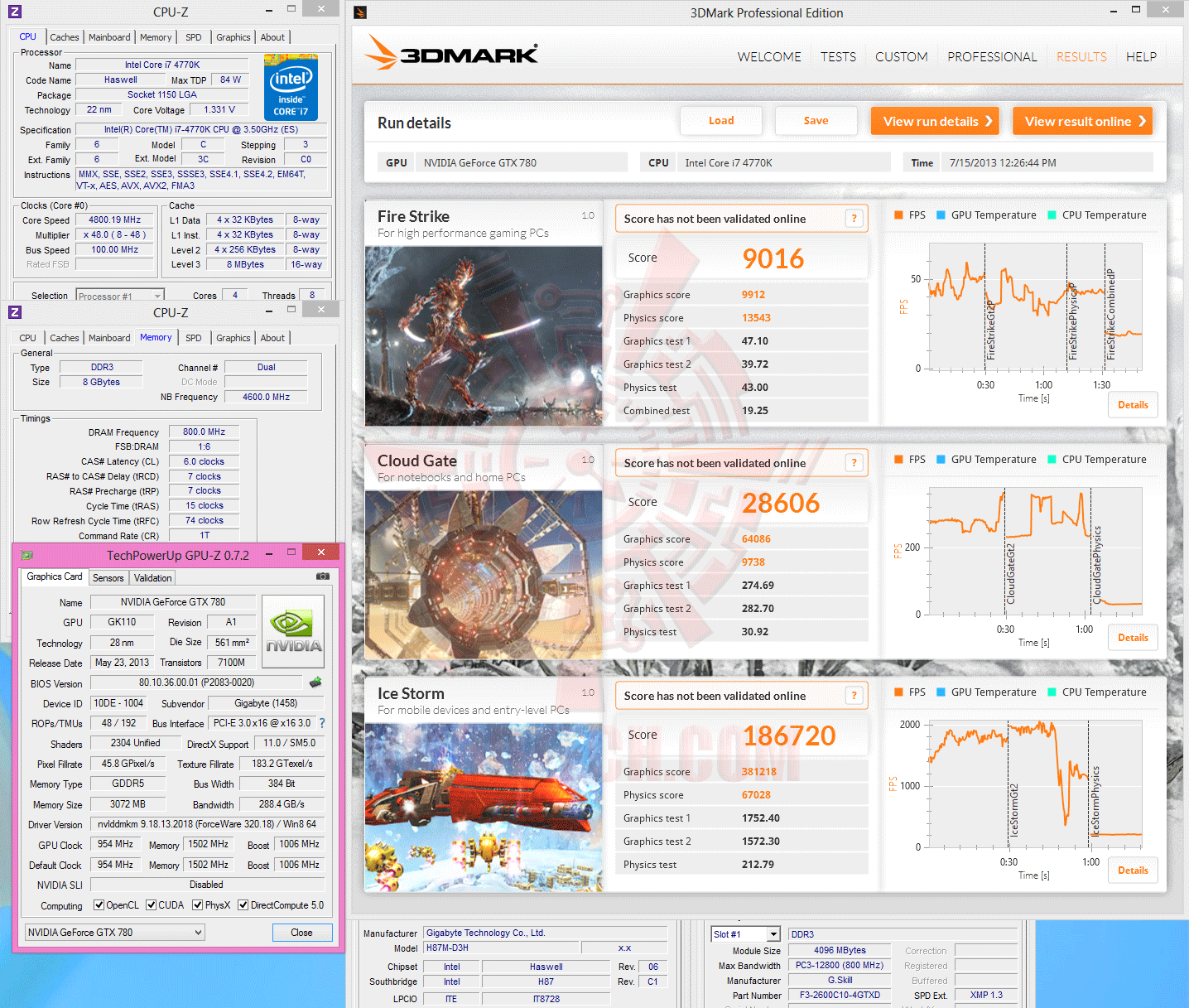Open Details for the Cloud Gate chart
This screenshot has height=1008, width=1189.
pyautogui.click(x=1133, y=638)
